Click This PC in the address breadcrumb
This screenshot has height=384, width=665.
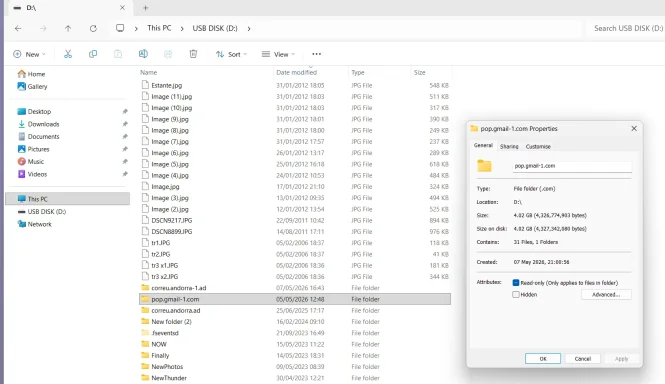(x=159, y=28)
